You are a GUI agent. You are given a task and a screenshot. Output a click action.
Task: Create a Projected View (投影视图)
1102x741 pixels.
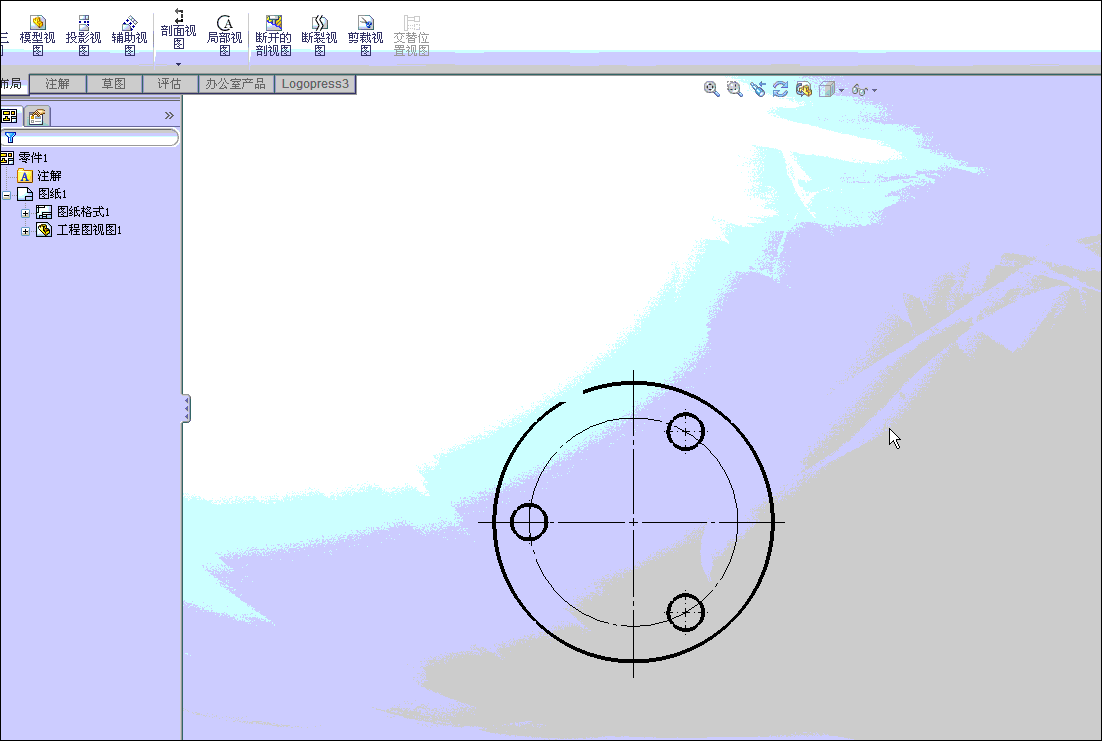pos(84,35)
